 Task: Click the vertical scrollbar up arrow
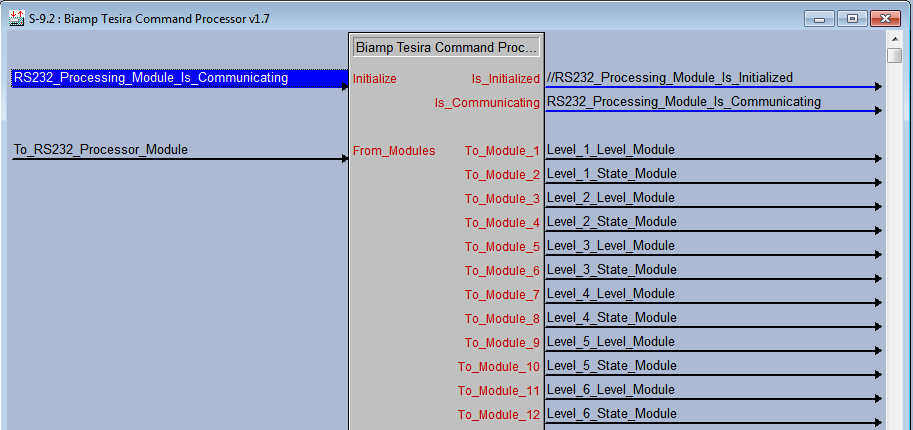pos(895,39)
